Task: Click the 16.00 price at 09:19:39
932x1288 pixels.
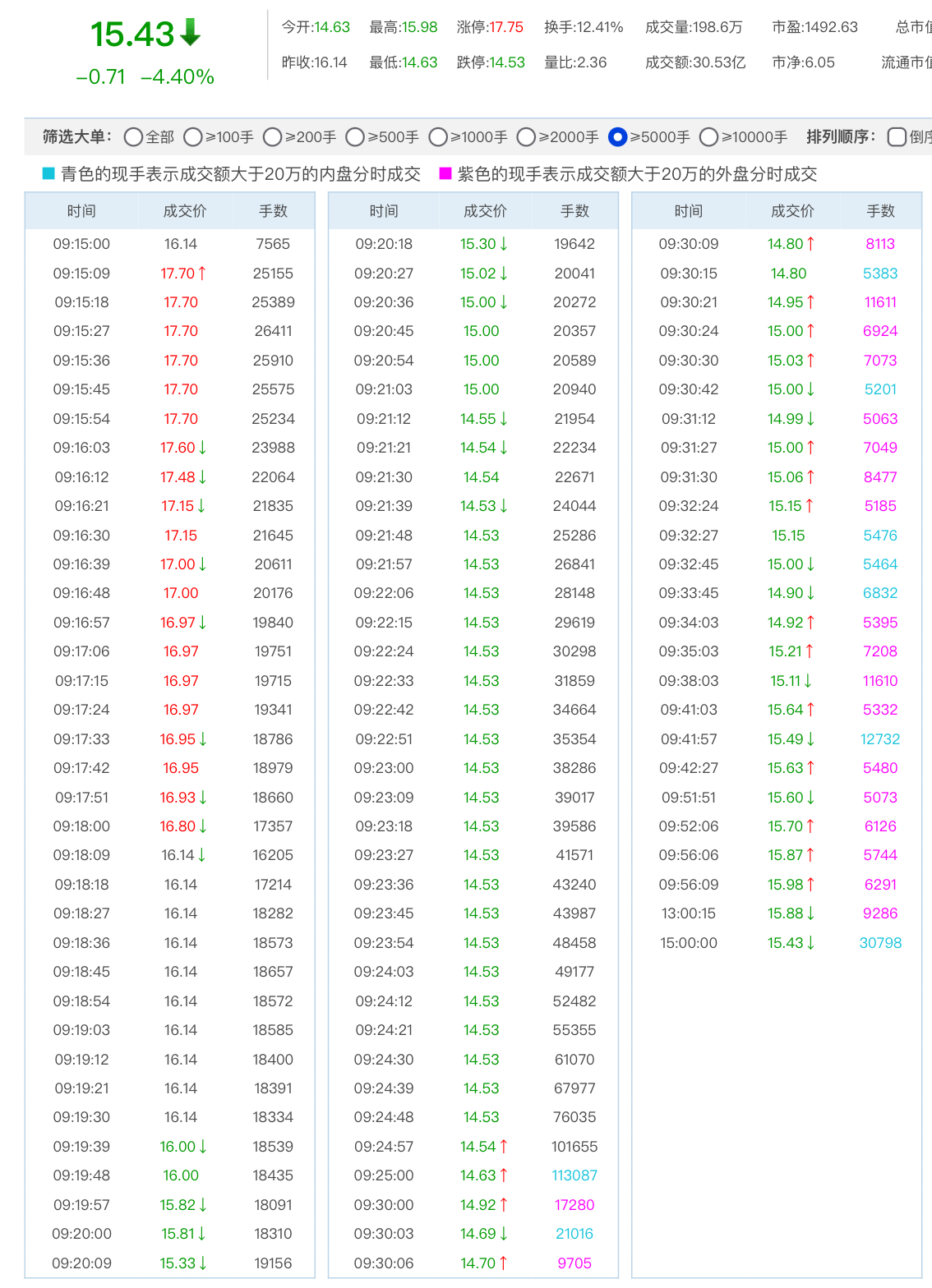Action: (178, 1147)
